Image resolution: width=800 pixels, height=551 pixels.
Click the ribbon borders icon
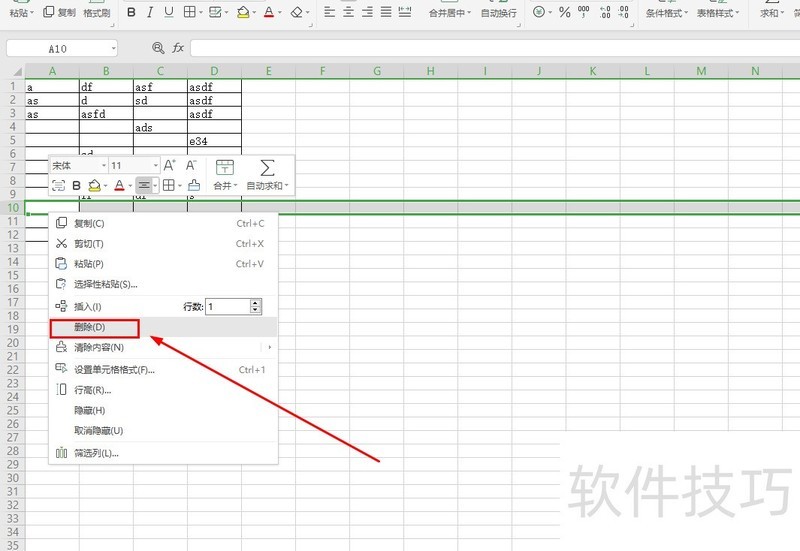[x=190, y=12]
